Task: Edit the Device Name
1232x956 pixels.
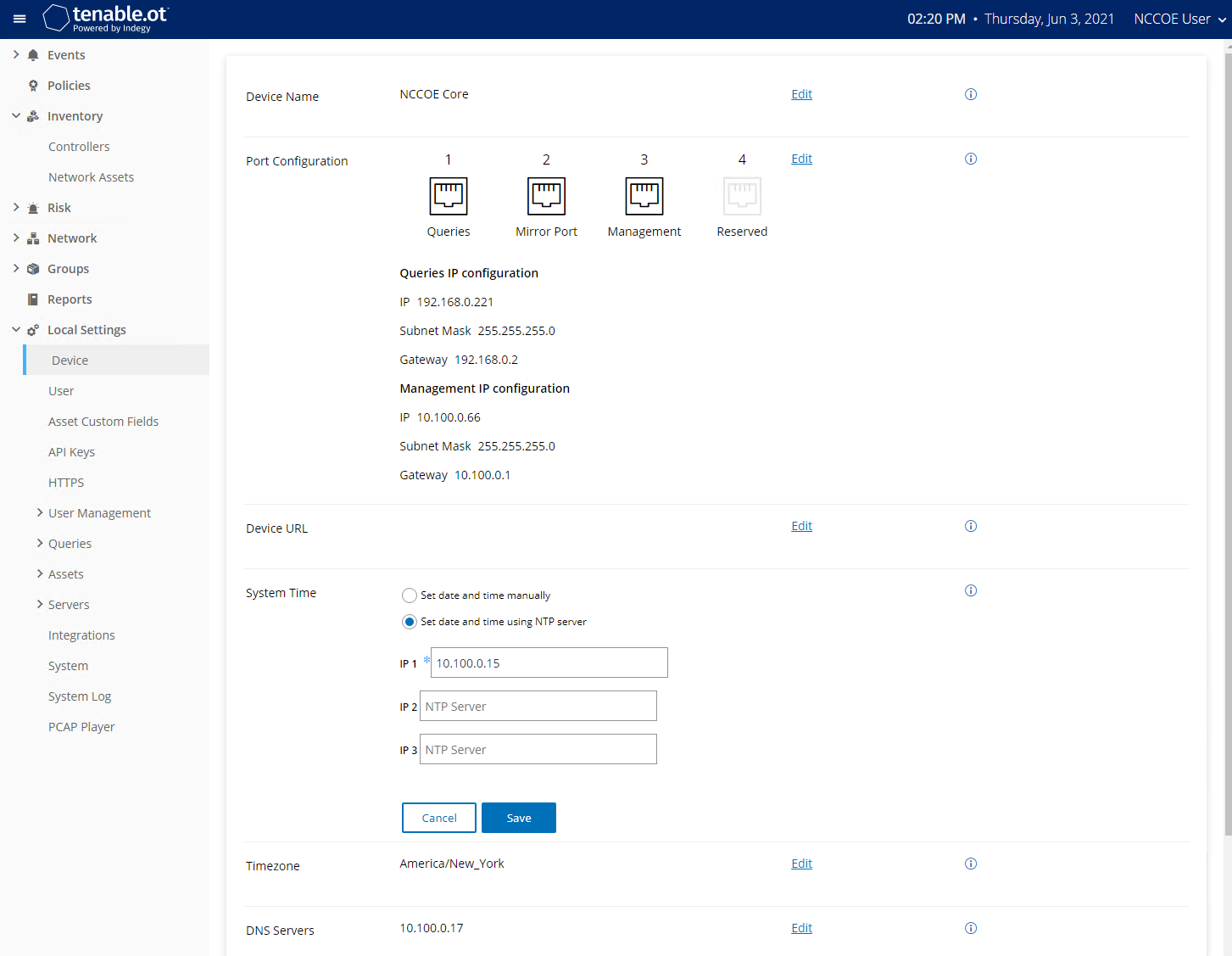Action: coord(801,94)
